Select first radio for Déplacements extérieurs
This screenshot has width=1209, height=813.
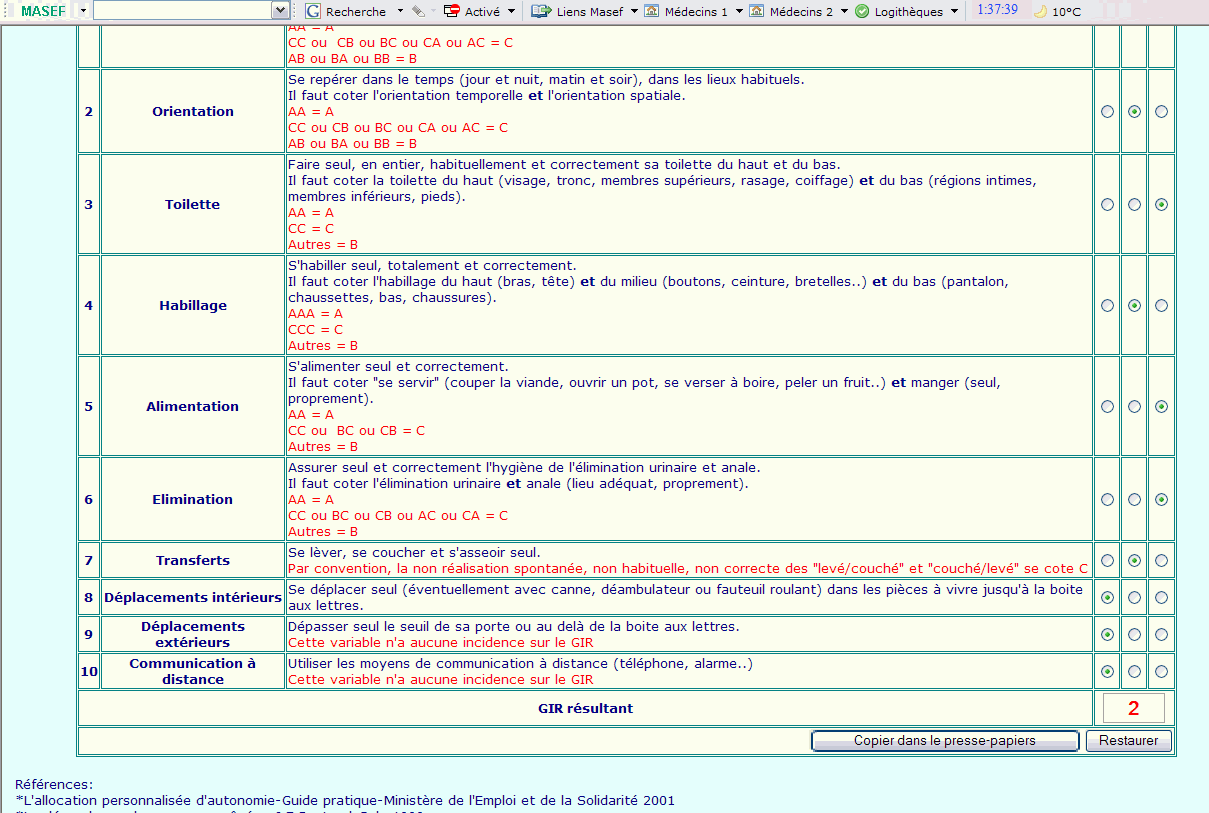[x=1107, y=634]
